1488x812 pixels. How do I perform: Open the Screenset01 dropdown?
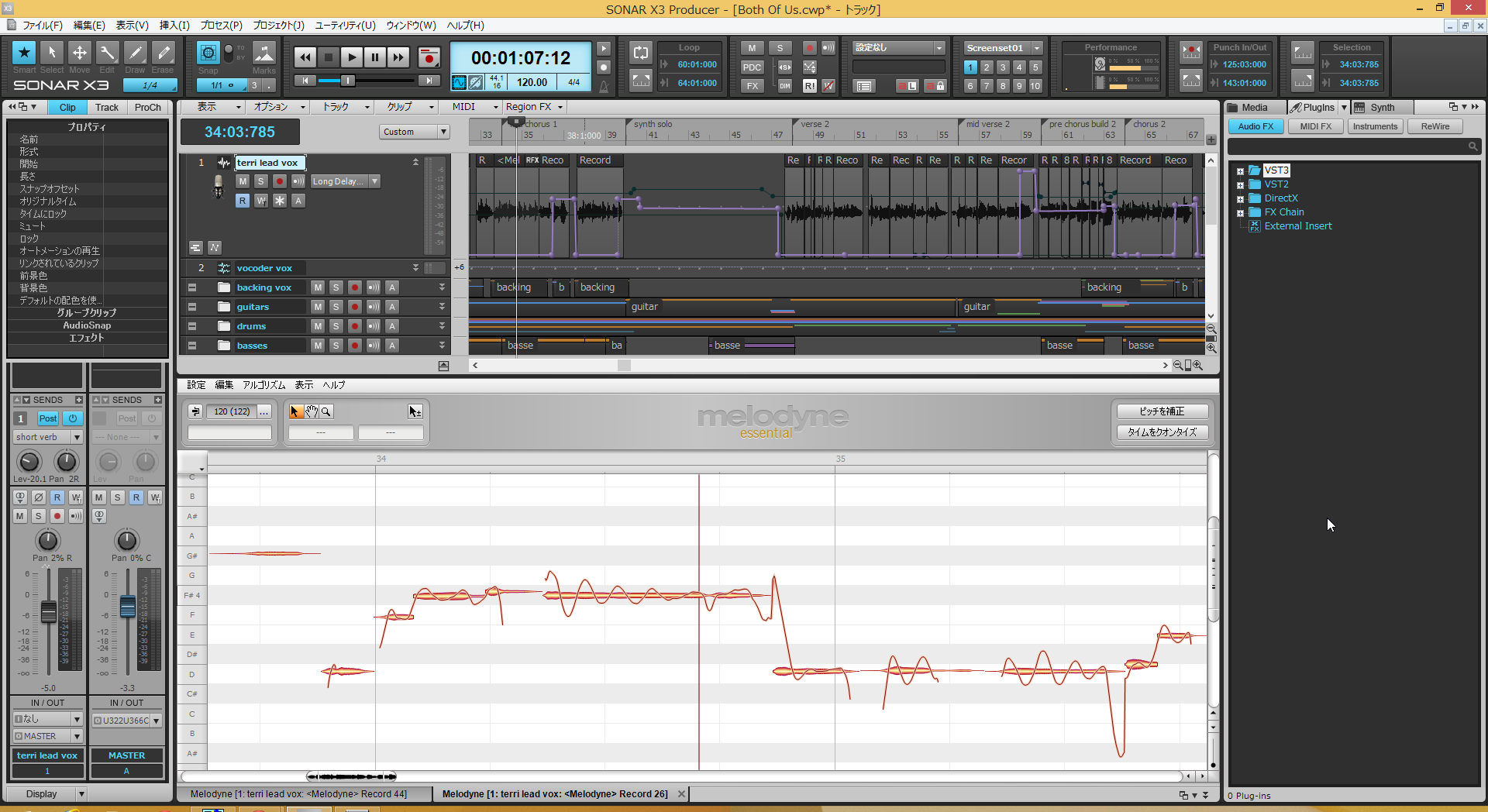[1037, 48]
